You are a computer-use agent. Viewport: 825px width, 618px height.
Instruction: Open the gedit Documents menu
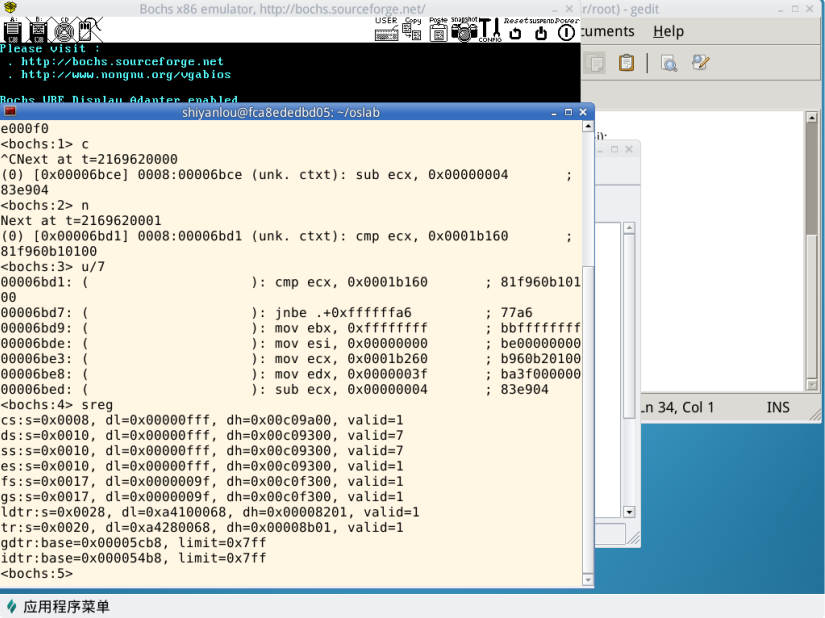(608, 32)
